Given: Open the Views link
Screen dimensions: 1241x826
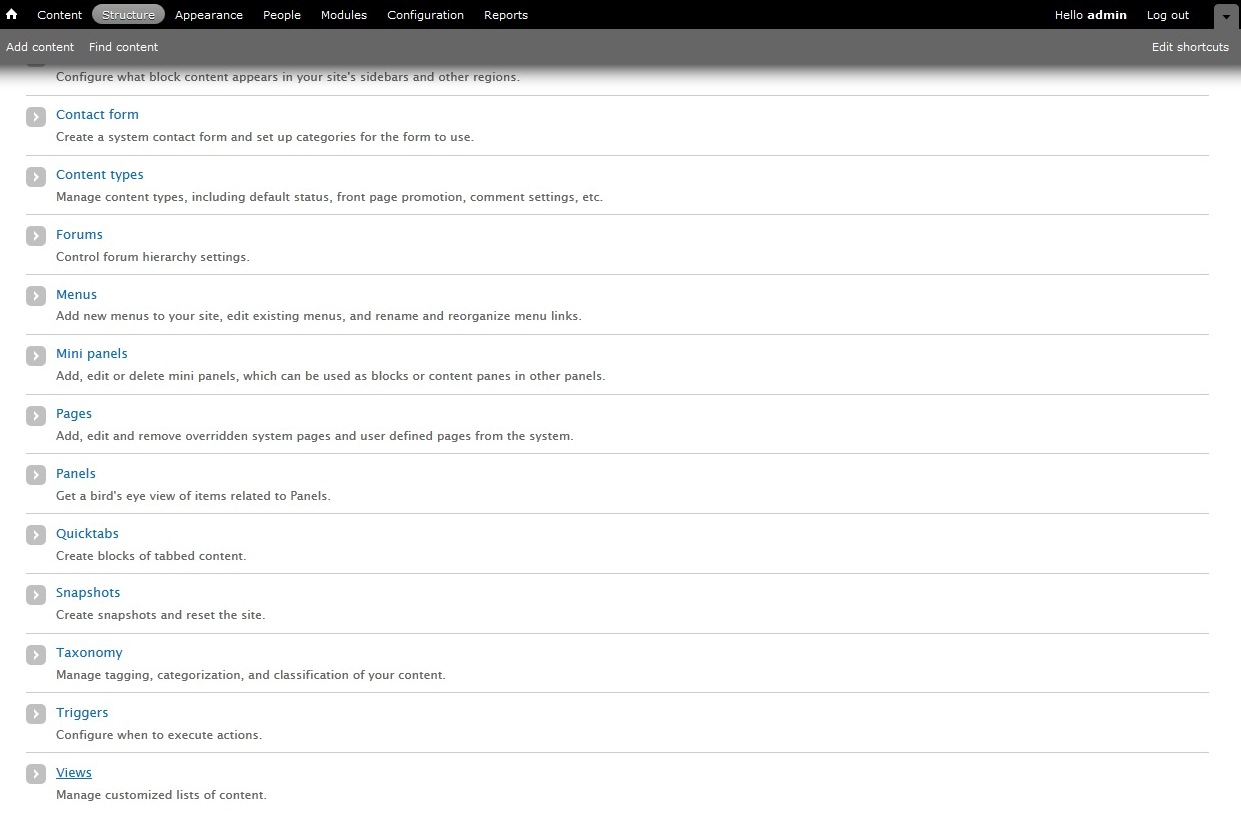Looking at the screenshot, I should pos(74,772).
